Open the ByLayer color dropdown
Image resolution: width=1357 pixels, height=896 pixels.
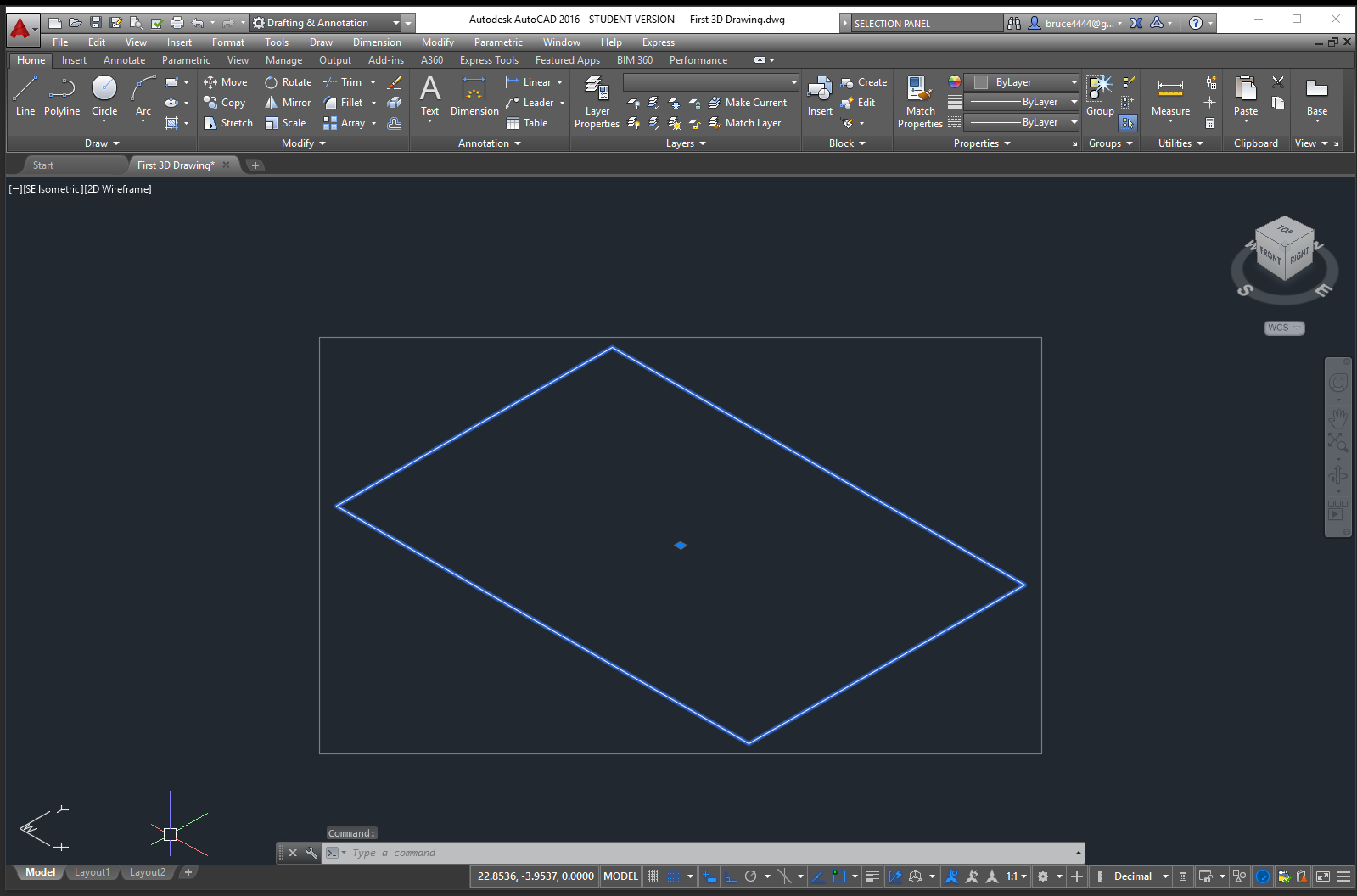1023,82
